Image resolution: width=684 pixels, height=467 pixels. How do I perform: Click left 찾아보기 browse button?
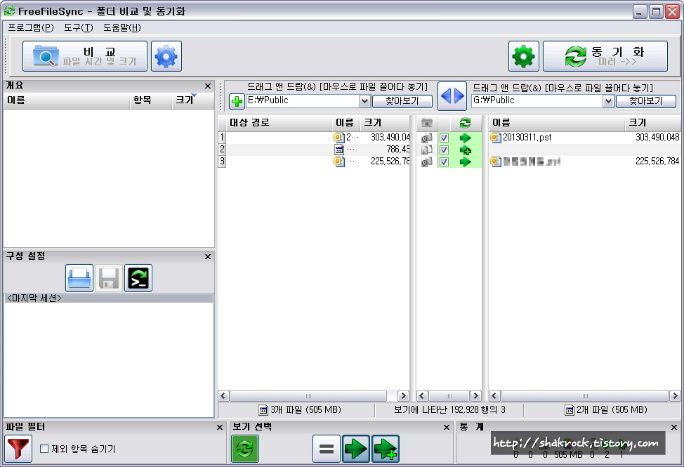402,101
